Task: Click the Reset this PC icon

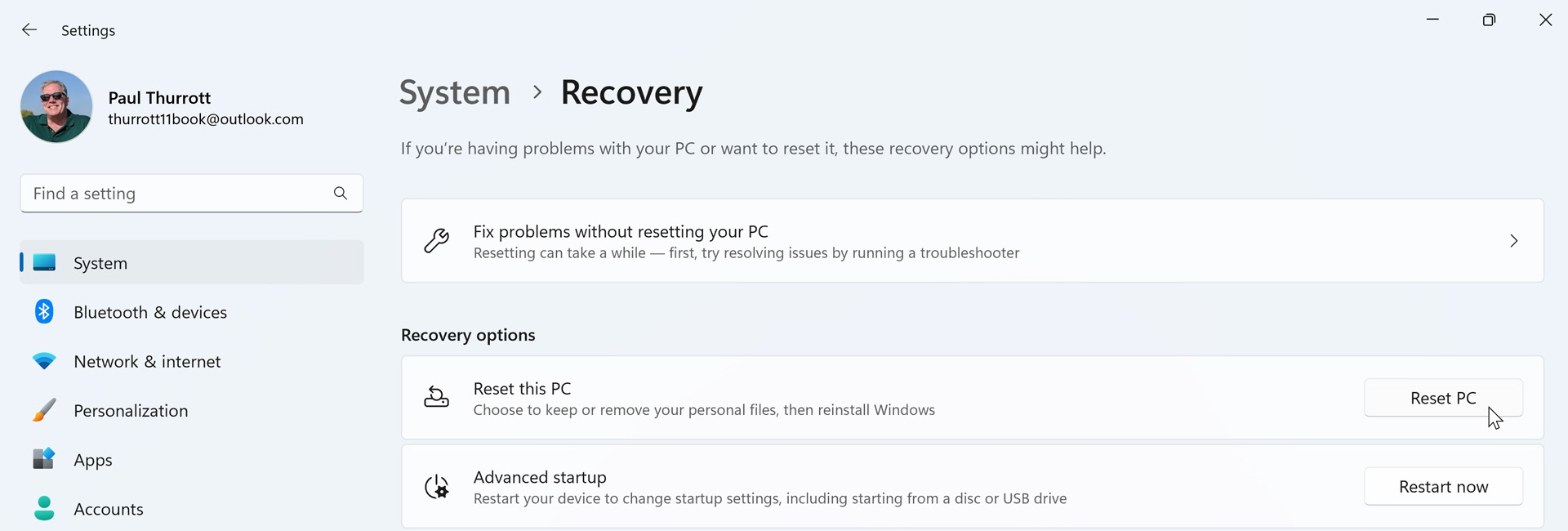Action: click(437, 398)
